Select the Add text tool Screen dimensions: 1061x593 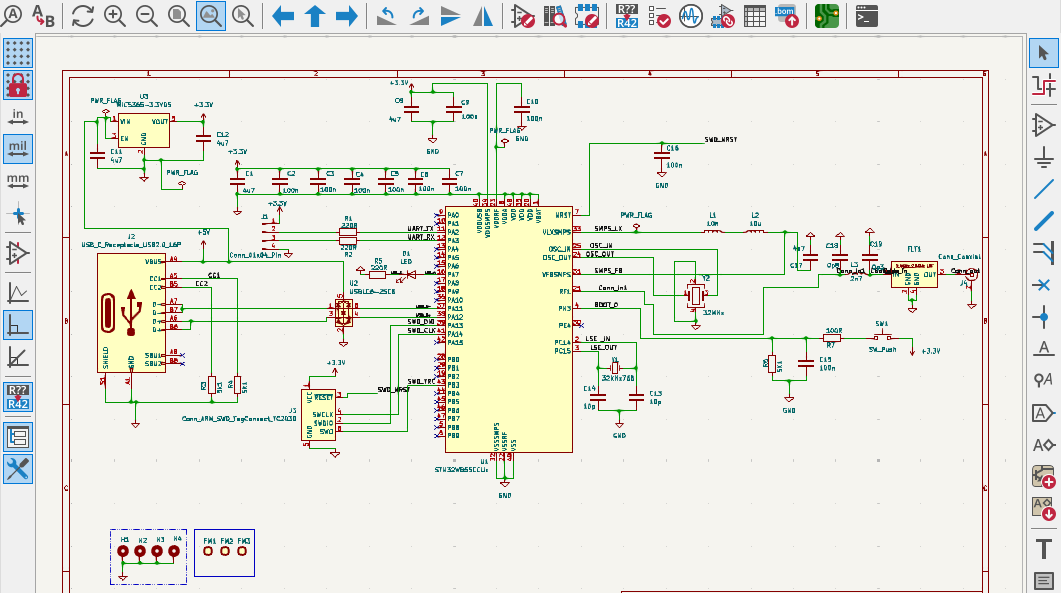(x=1043, y=547)
